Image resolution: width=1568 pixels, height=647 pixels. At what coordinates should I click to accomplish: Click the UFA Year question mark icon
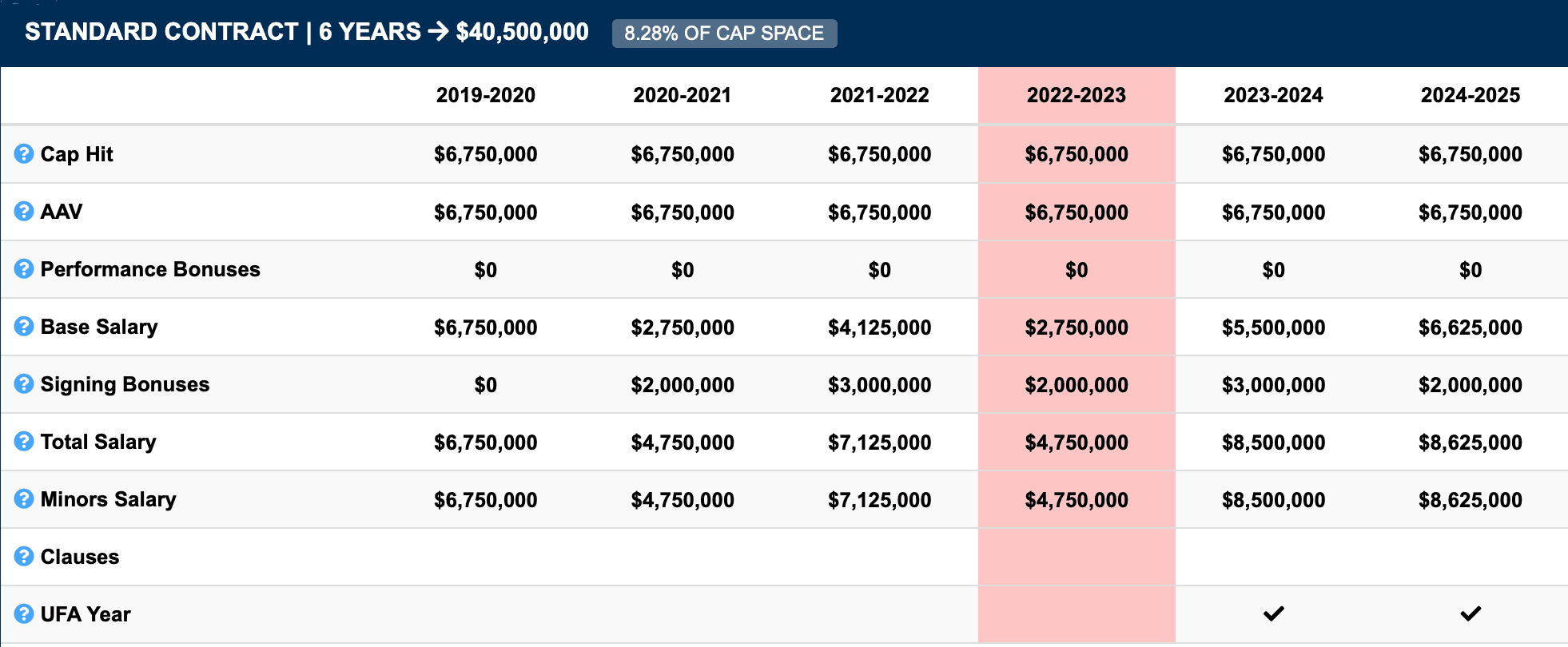(x=24, y=613)
